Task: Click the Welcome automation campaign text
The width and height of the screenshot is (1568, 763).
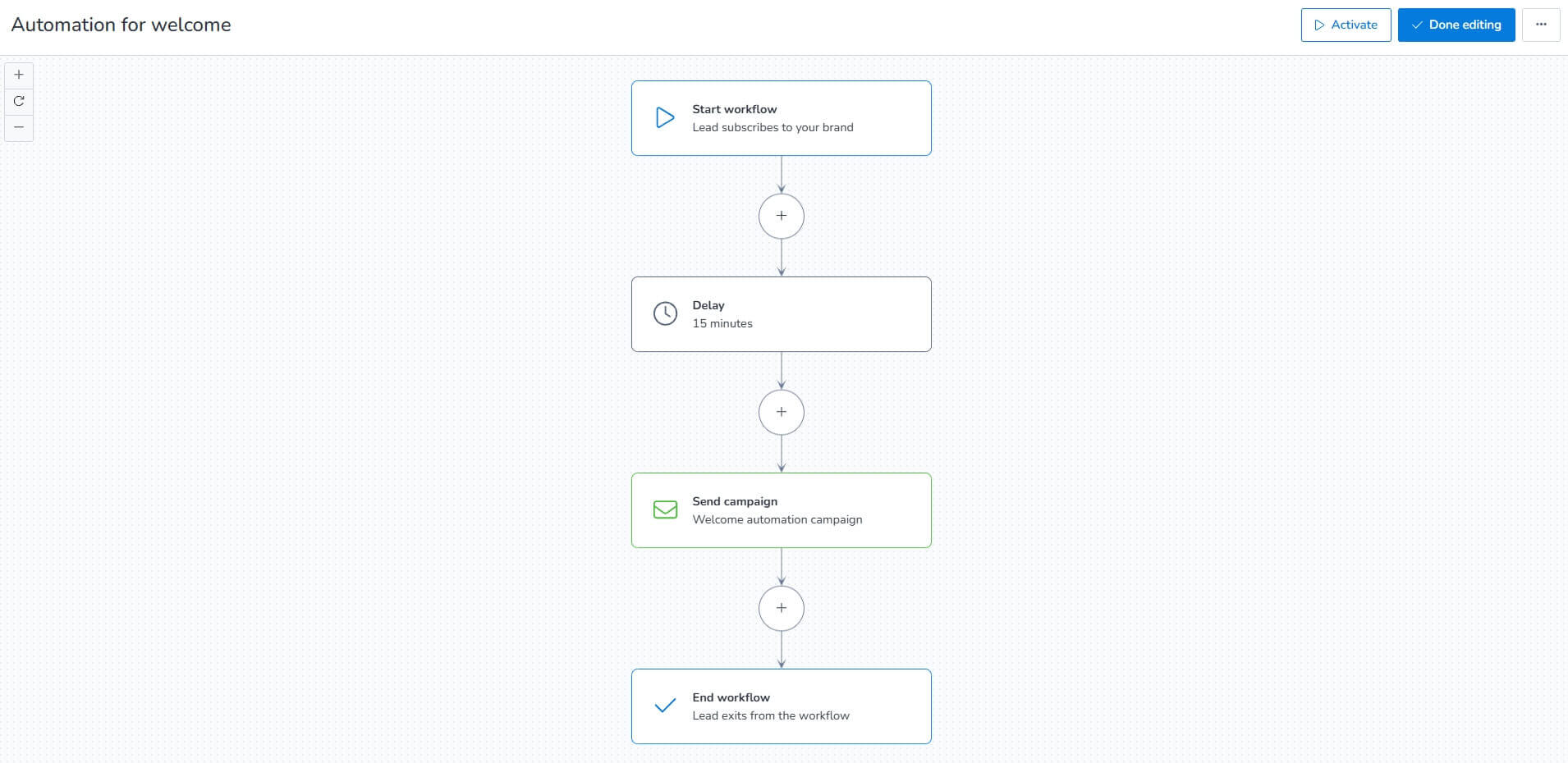Action: point(777,519)
